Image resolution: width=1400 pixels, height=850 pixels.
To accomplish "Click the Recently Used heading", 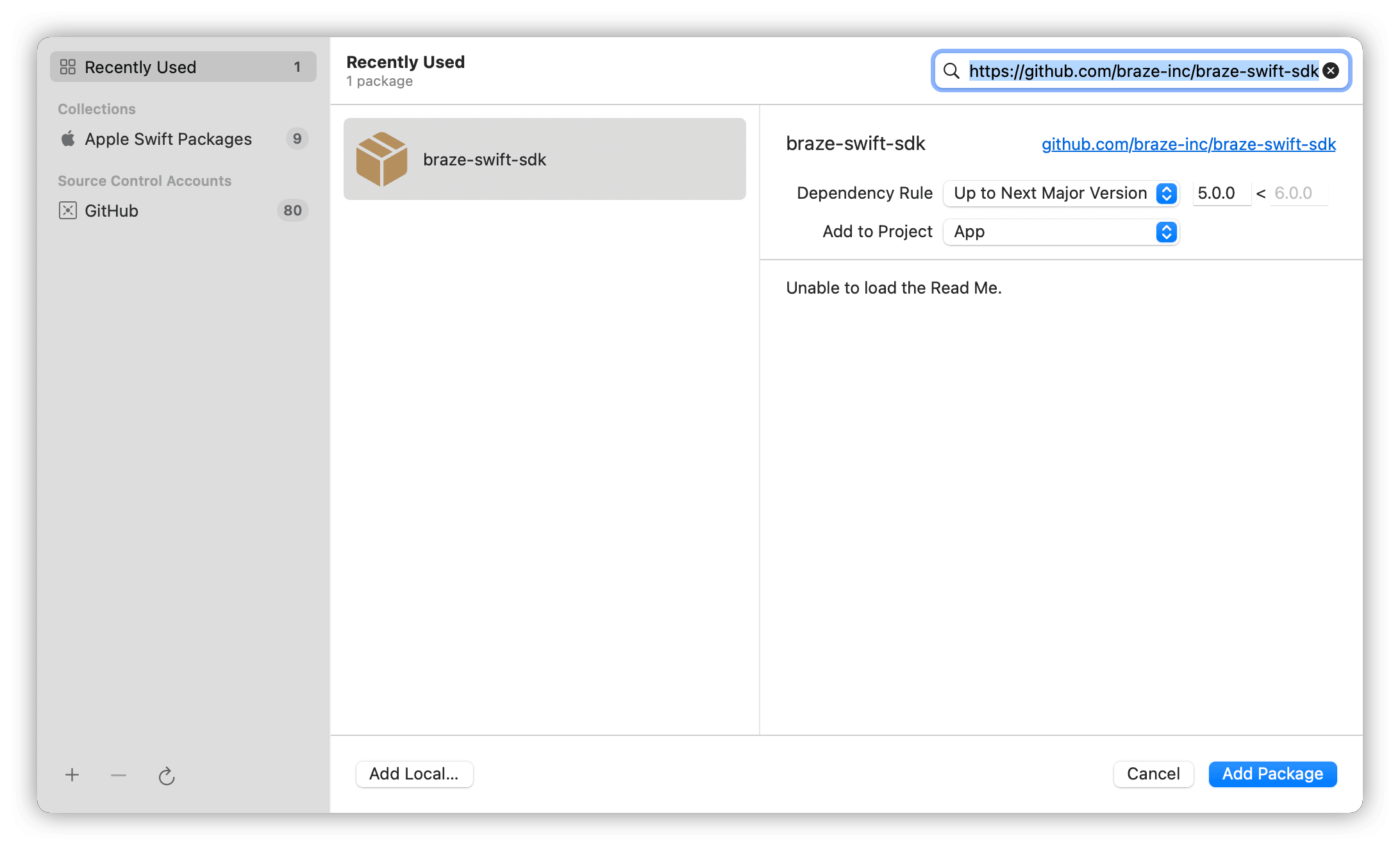I will click(406, 62).
